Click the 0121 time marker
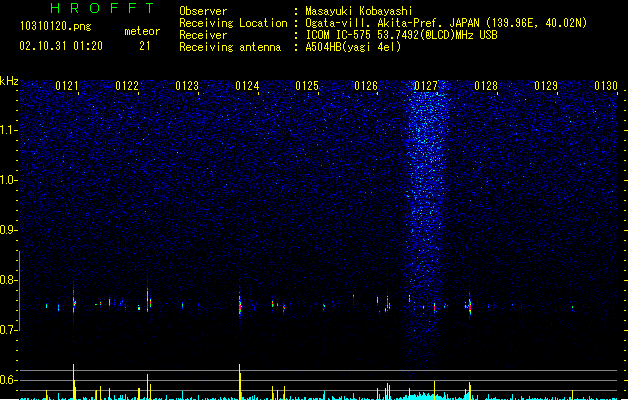 click(x=67, y=86)
